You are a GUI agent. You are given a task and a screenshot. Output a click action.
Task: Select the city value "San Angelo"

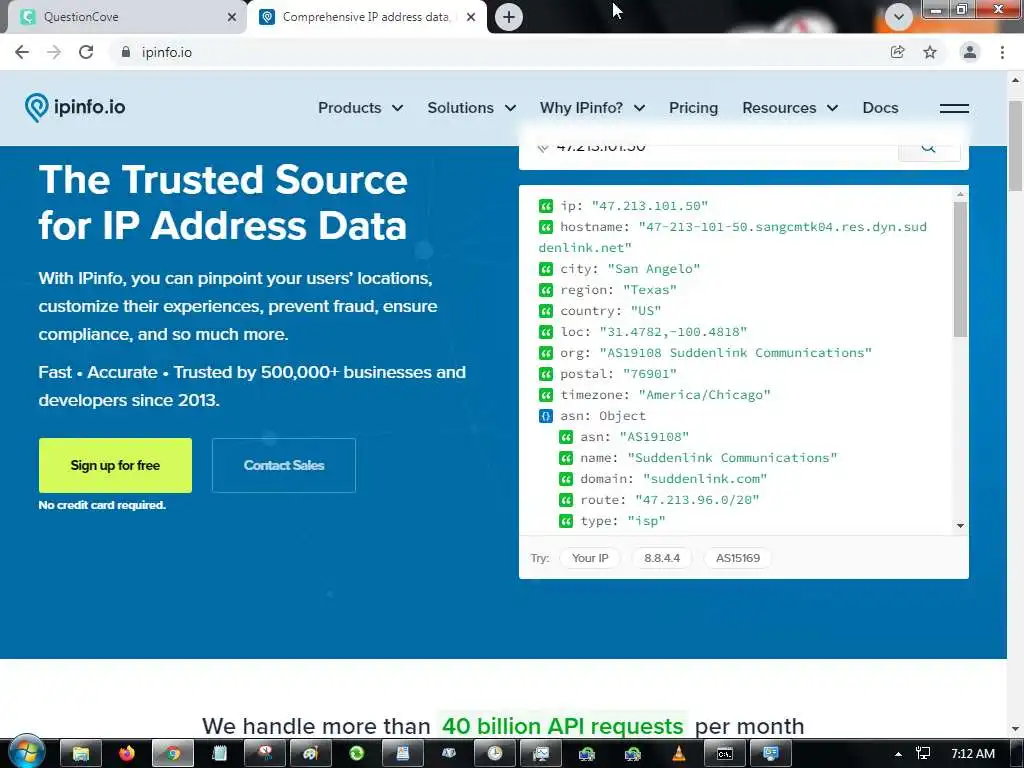[654, 269]
